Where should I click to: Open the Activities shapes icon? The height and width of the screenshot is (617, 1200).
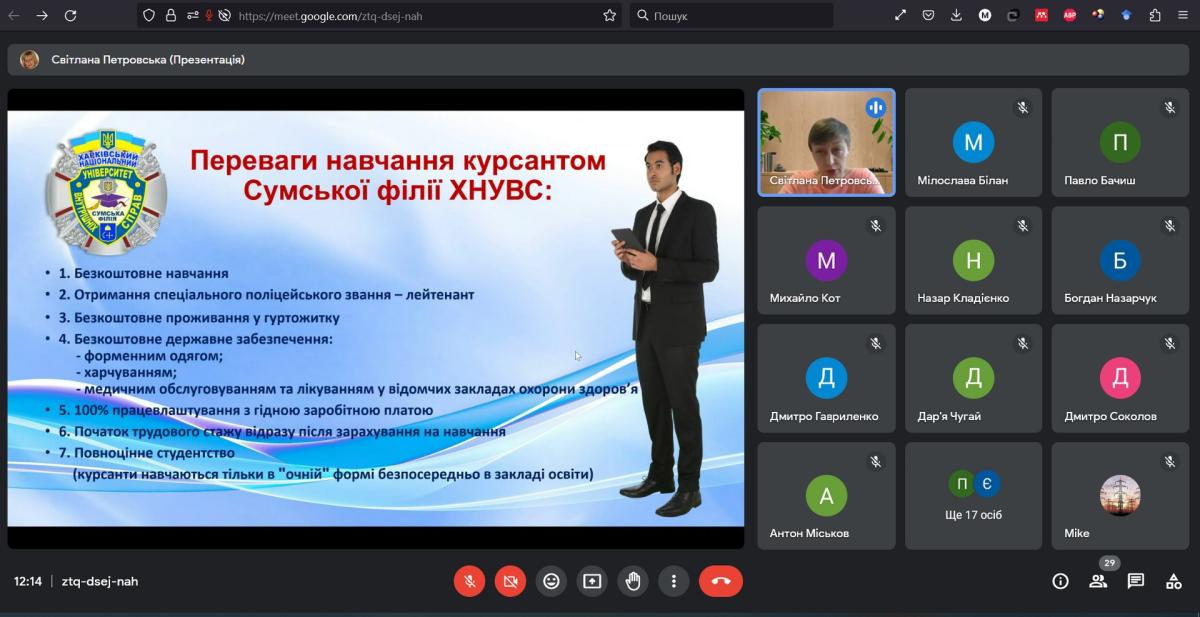pos(1174,581)
